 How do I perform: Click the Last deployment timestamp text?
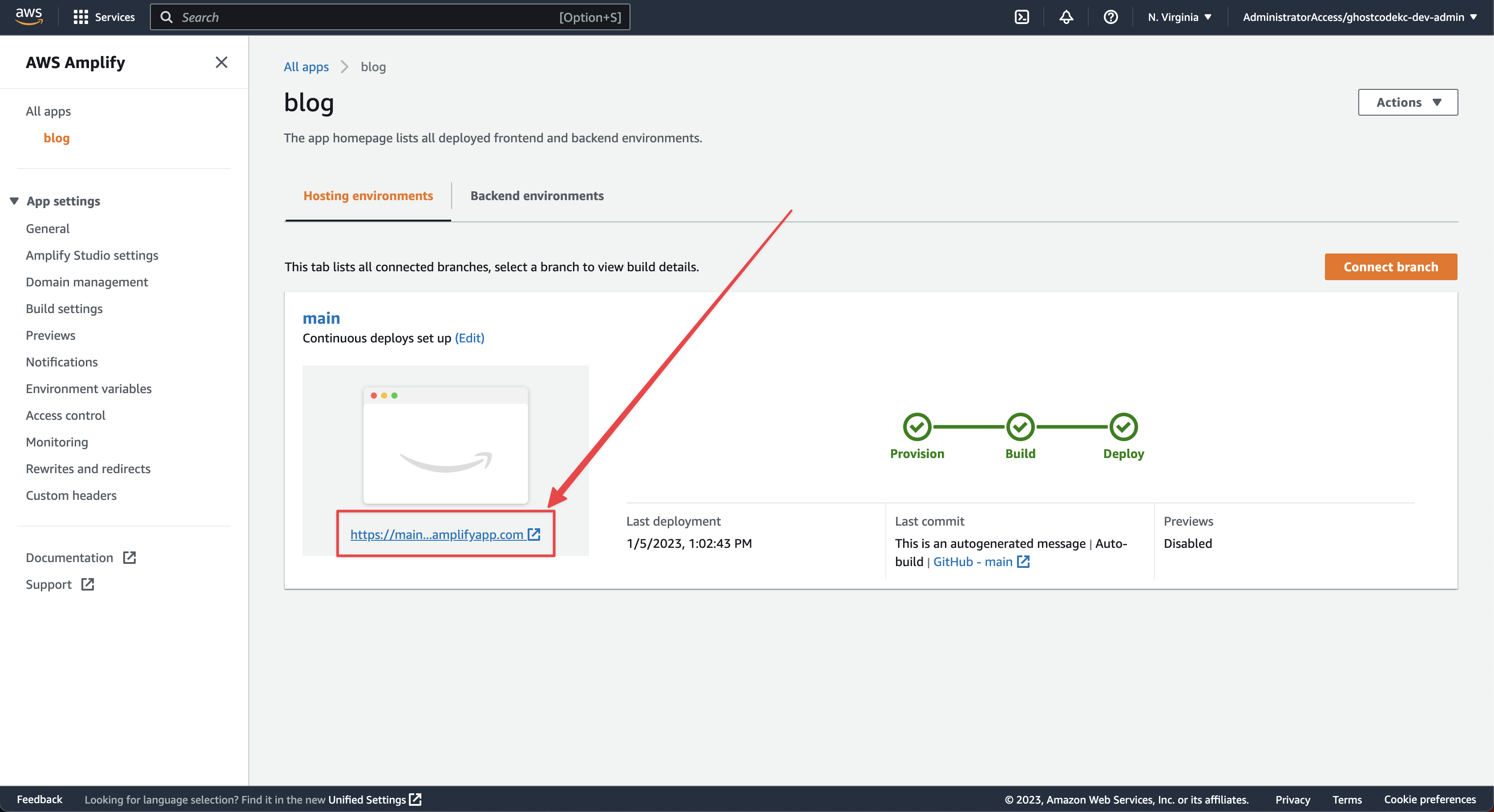pos(689,543)
